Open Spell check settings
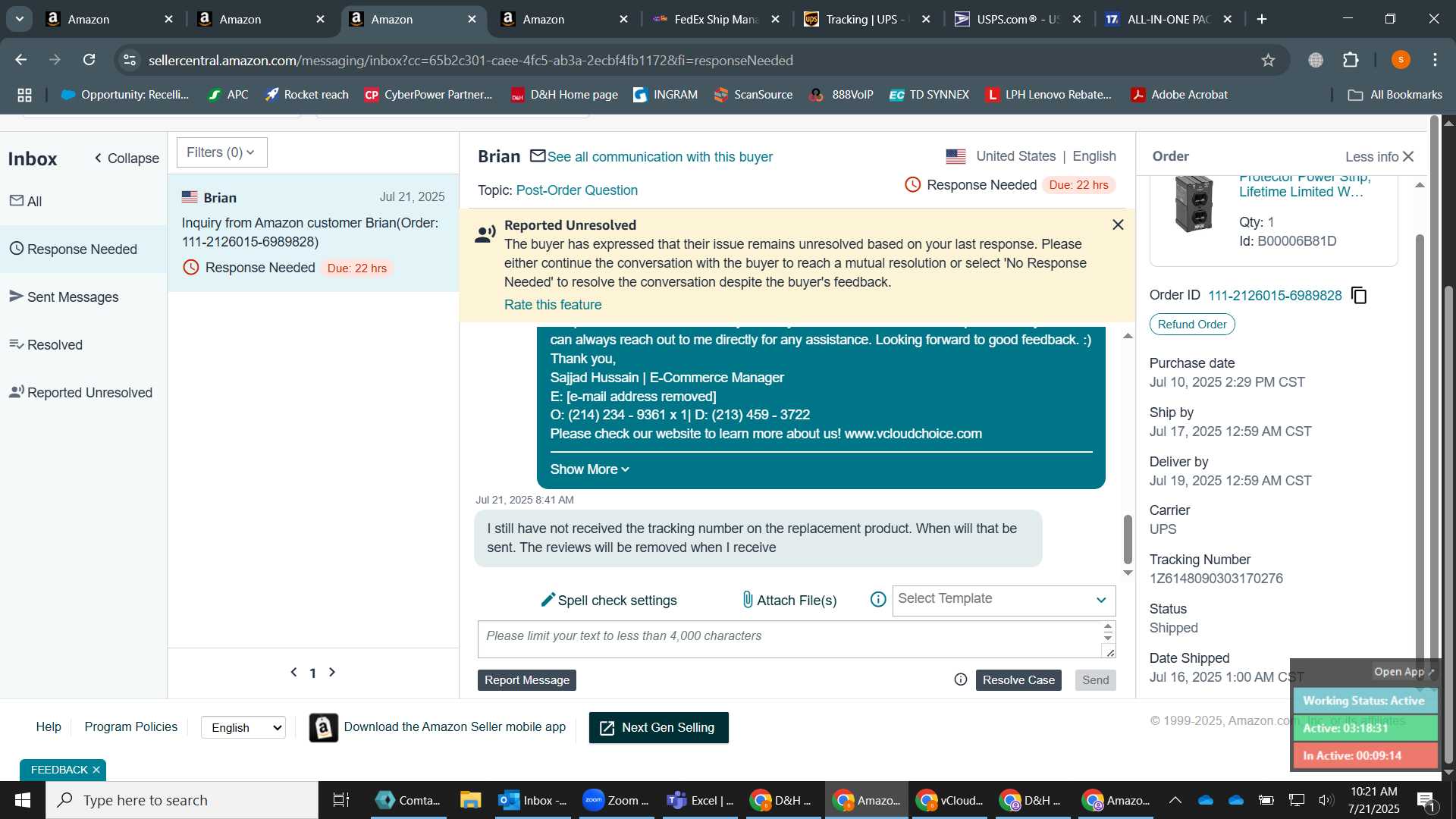This screenshot has width=1456, height=819. click(608, 600)
